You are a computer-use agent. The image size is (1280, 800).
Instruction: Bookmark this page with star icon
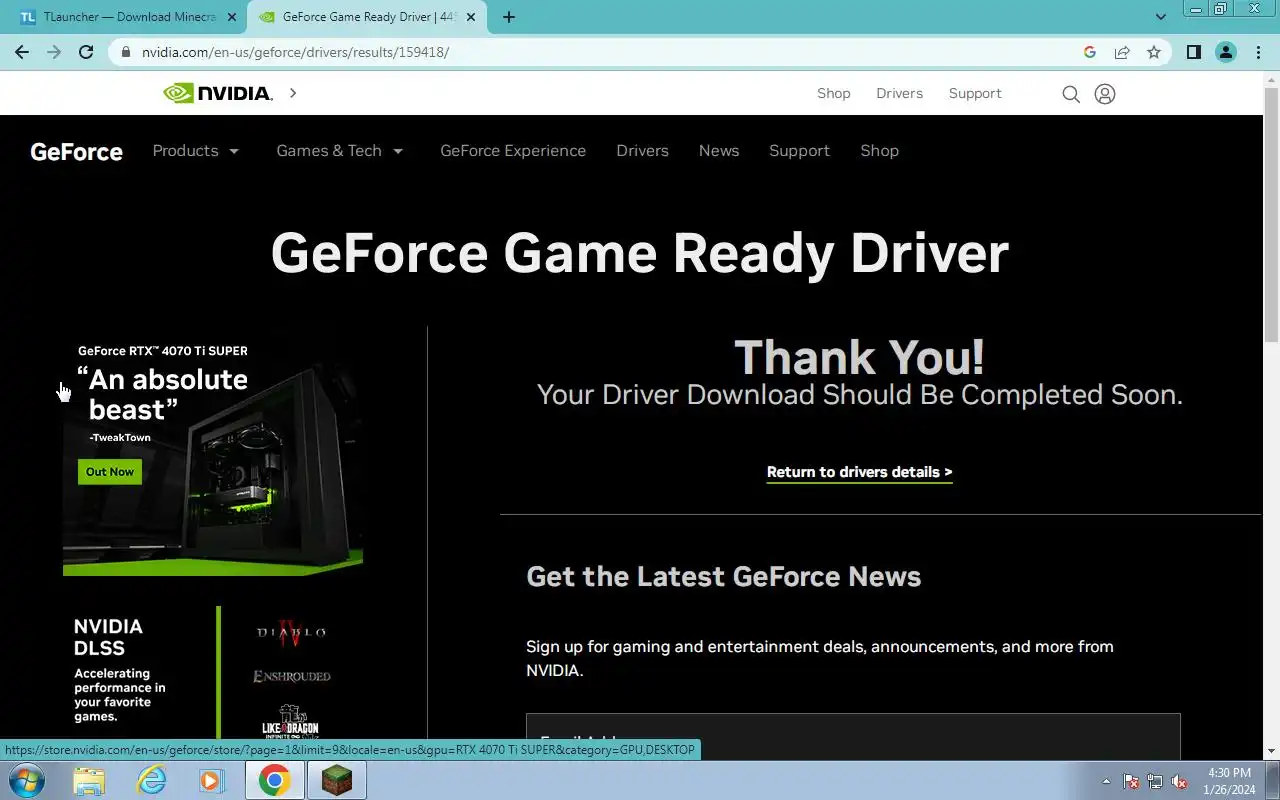1154,52
